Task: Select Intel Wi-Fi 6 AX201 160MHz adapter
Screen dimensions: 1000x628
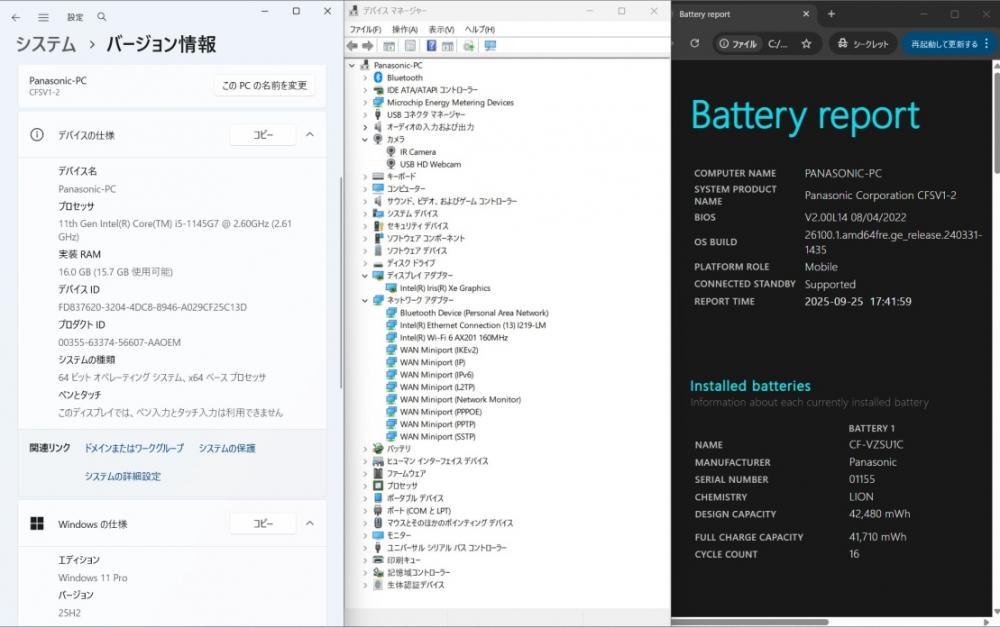Action: click(x=453, y=338)
